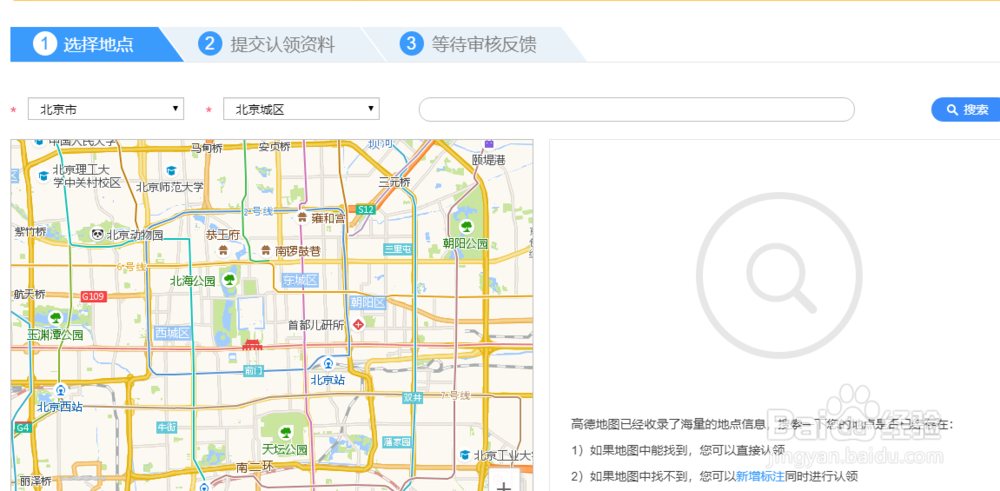The width and height of the screenshot is (1000, 491).
Task: Open the 北京城区 district dropdown
Action: [x=301, y=109]
